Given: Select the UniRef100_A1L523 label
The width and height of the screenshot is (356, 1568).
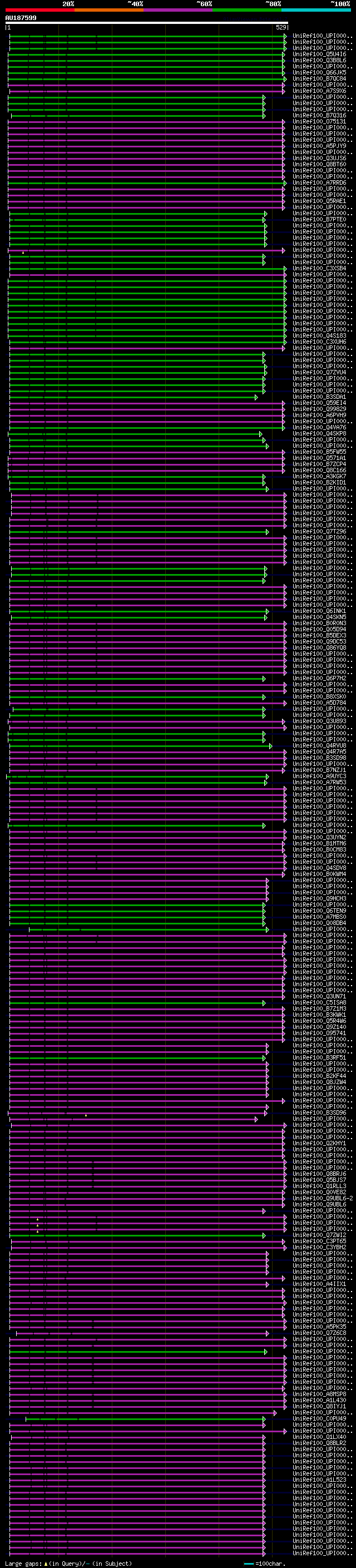Looking at the screenshot, I should [319, 1480].
